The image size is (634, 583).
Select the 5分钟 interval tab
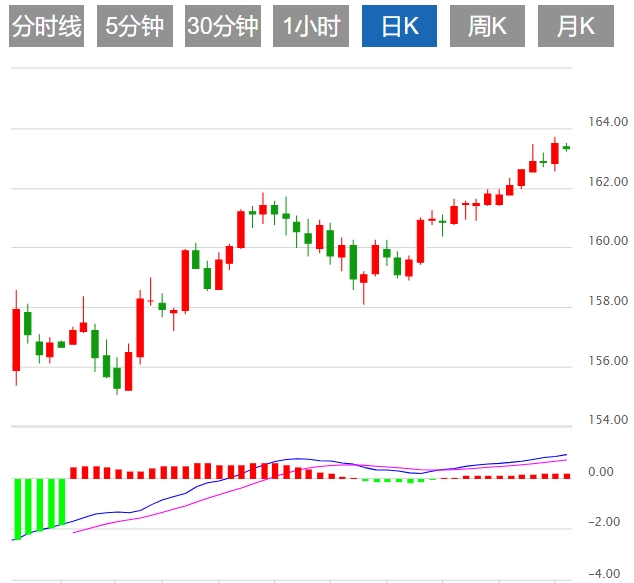(x=135, y=26)
